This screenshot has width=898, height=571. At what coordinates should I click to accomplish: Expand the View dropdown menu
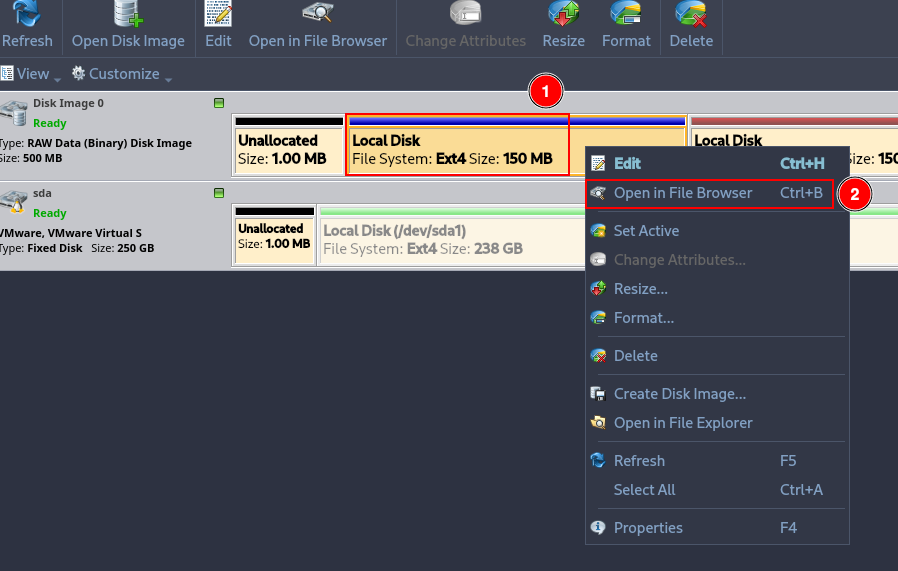(31, 74)
